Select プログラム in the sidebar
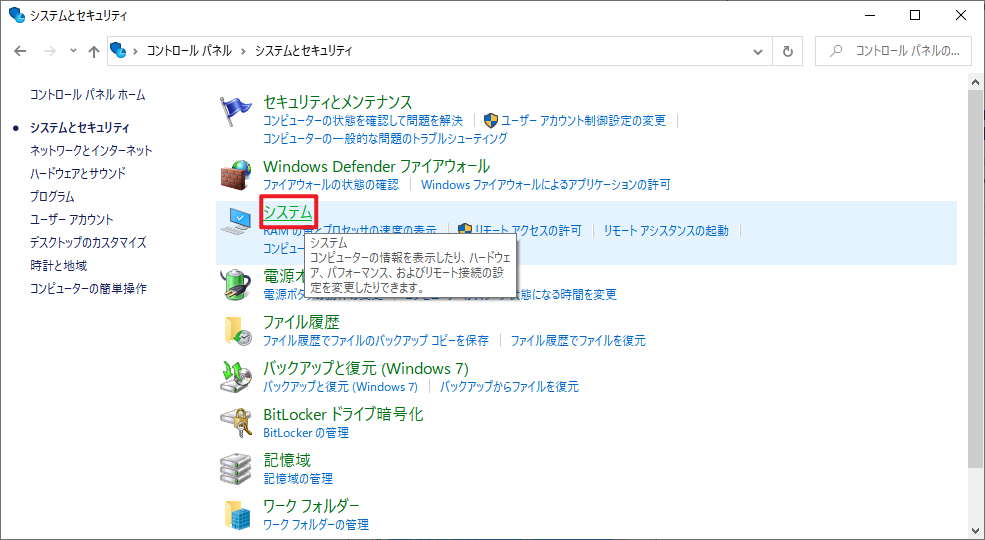 pyautogui.click(x=52, y=197)
